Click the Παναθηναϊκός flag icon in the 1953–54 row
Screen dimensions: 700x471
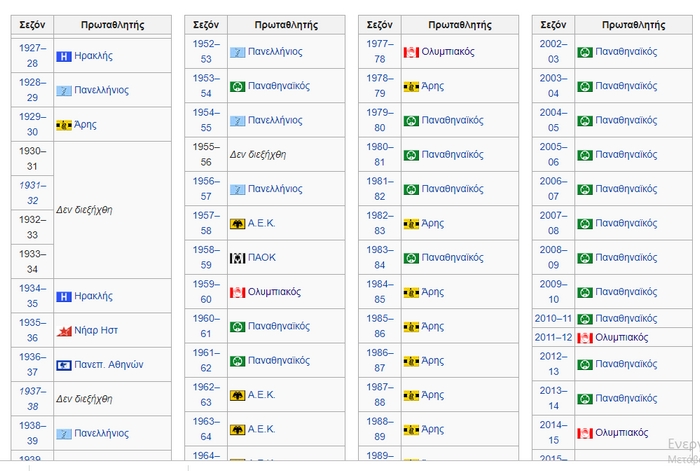pyautogui.click(x=238, y=87)
